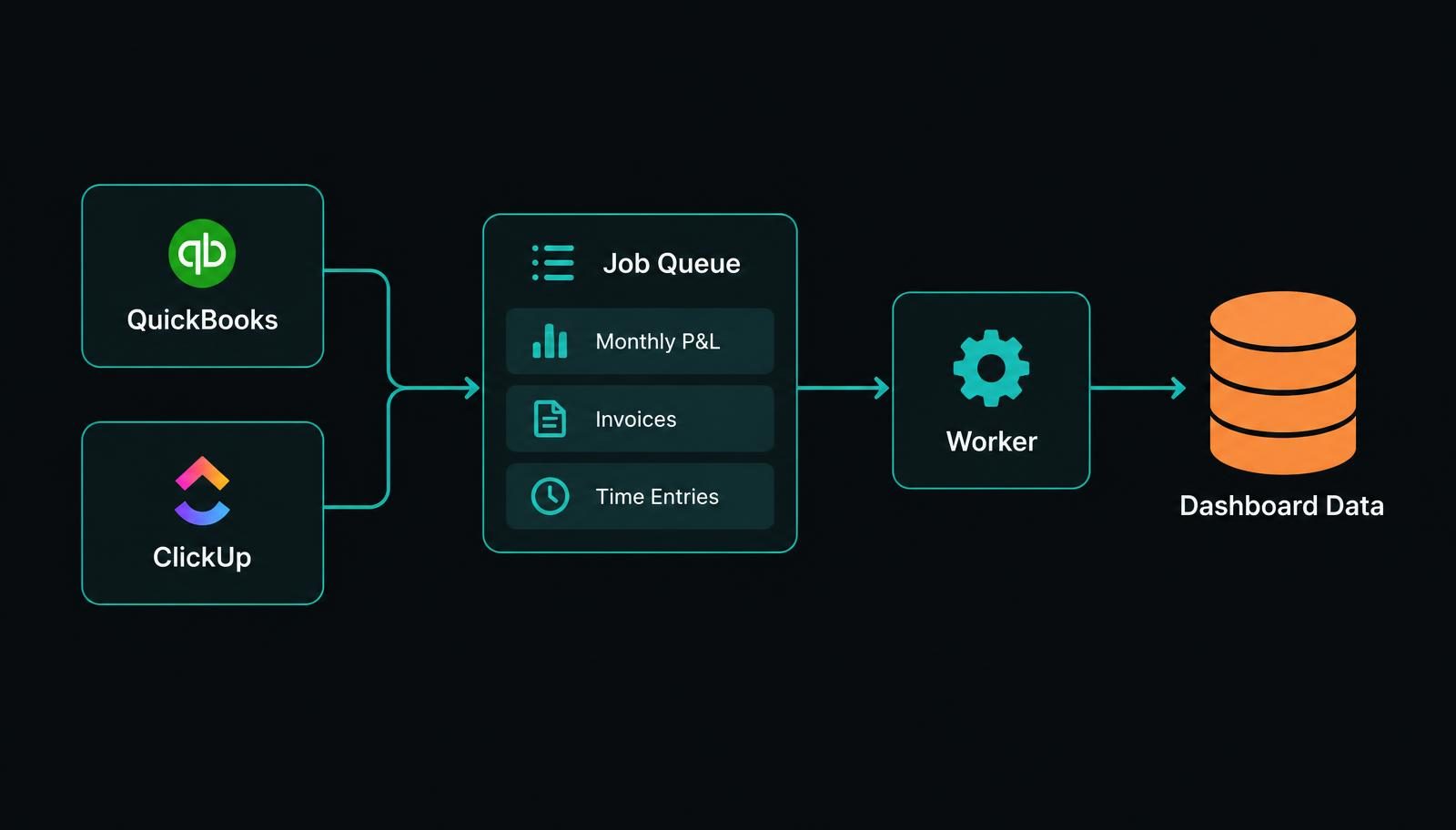Click the orange database cylinder icon
The width and height of the screenshot is (1456, 830).
pyautogui.click(x=1283, y=382)
